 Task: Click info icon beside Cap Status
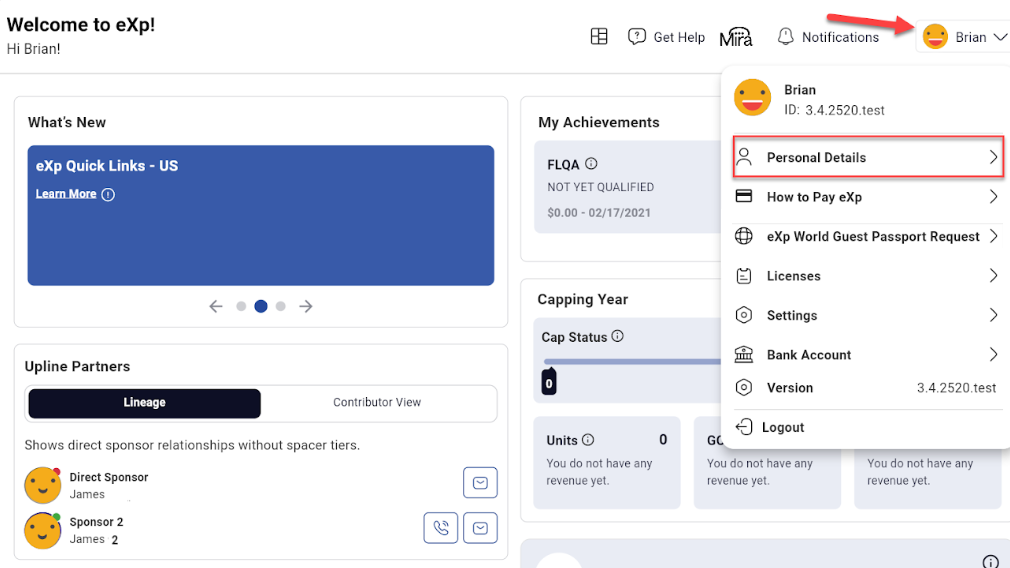pyautogui.click(x=618, y=337)
